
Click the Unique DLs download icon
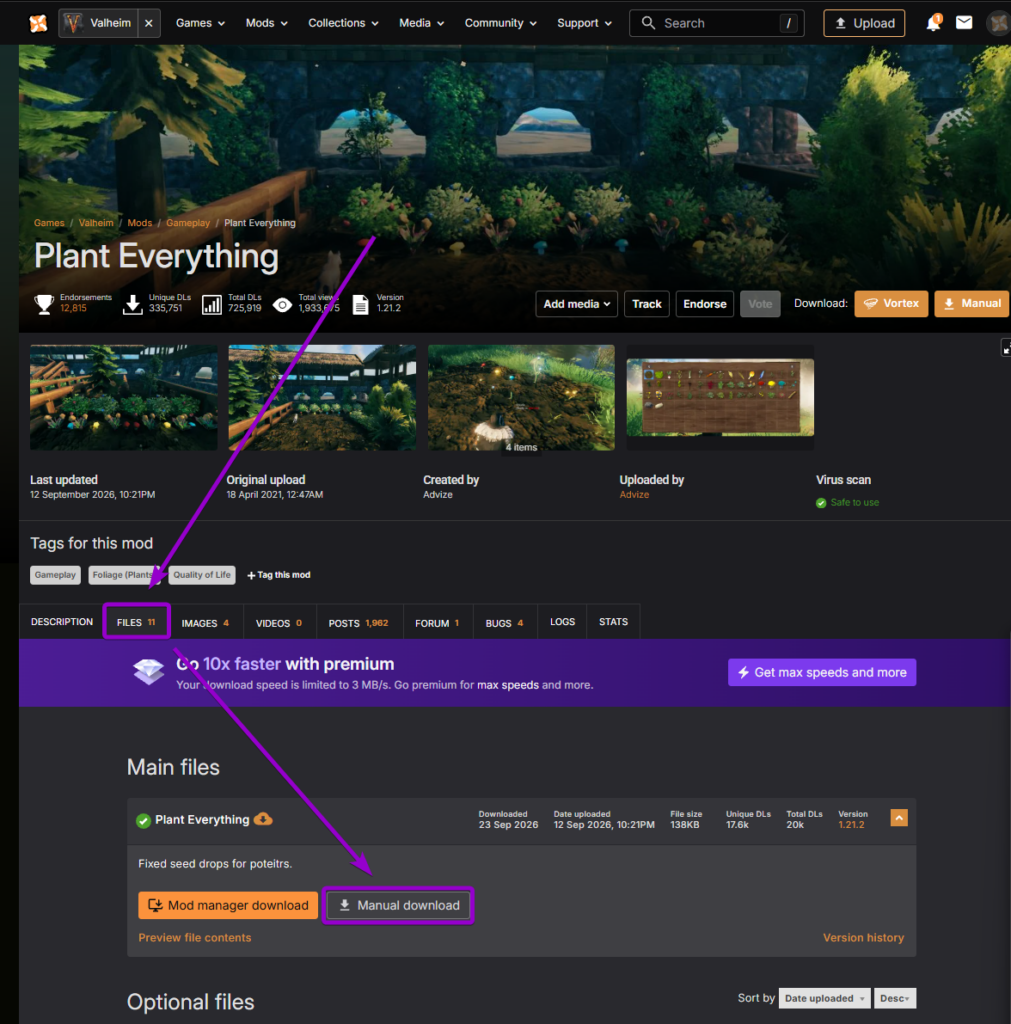coord(133,304)
